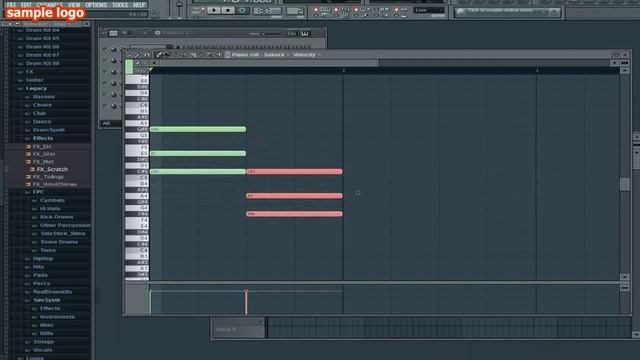Click the green note color selector swatch

click(x=129, y=67)
